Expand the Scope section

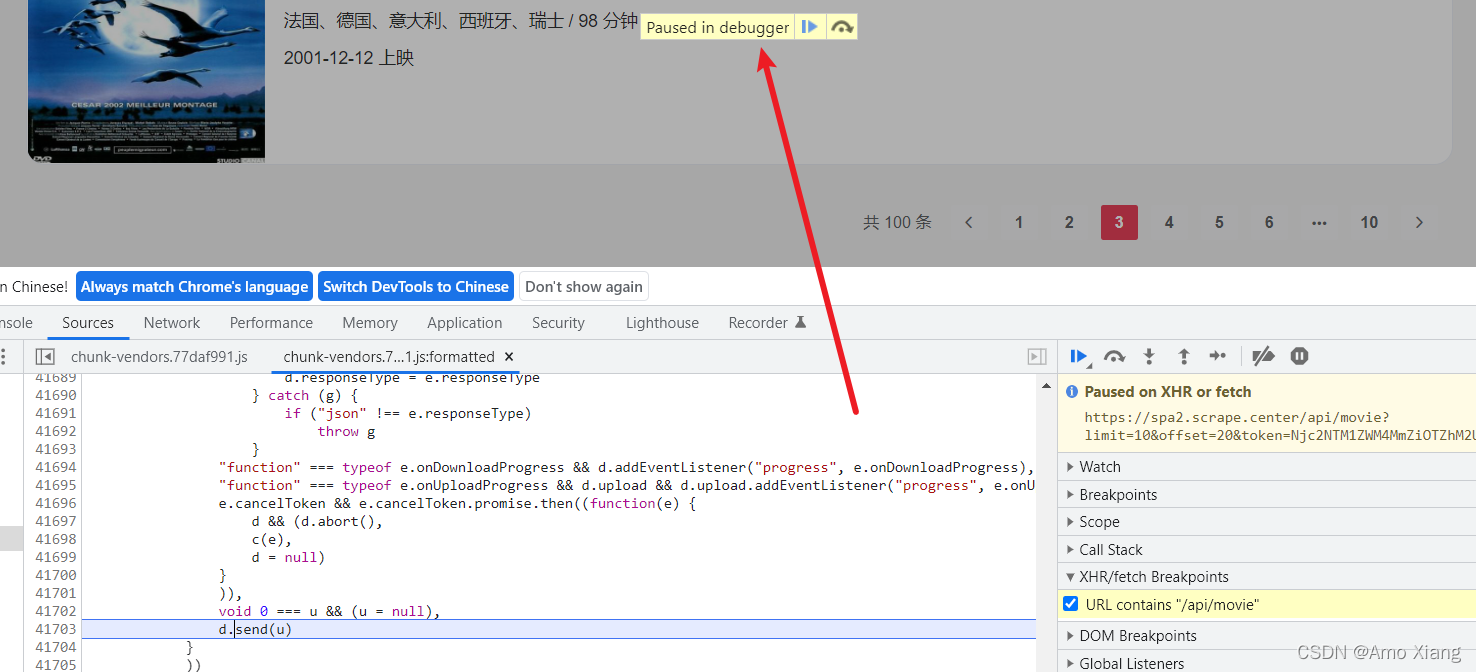coord(1267,522)
